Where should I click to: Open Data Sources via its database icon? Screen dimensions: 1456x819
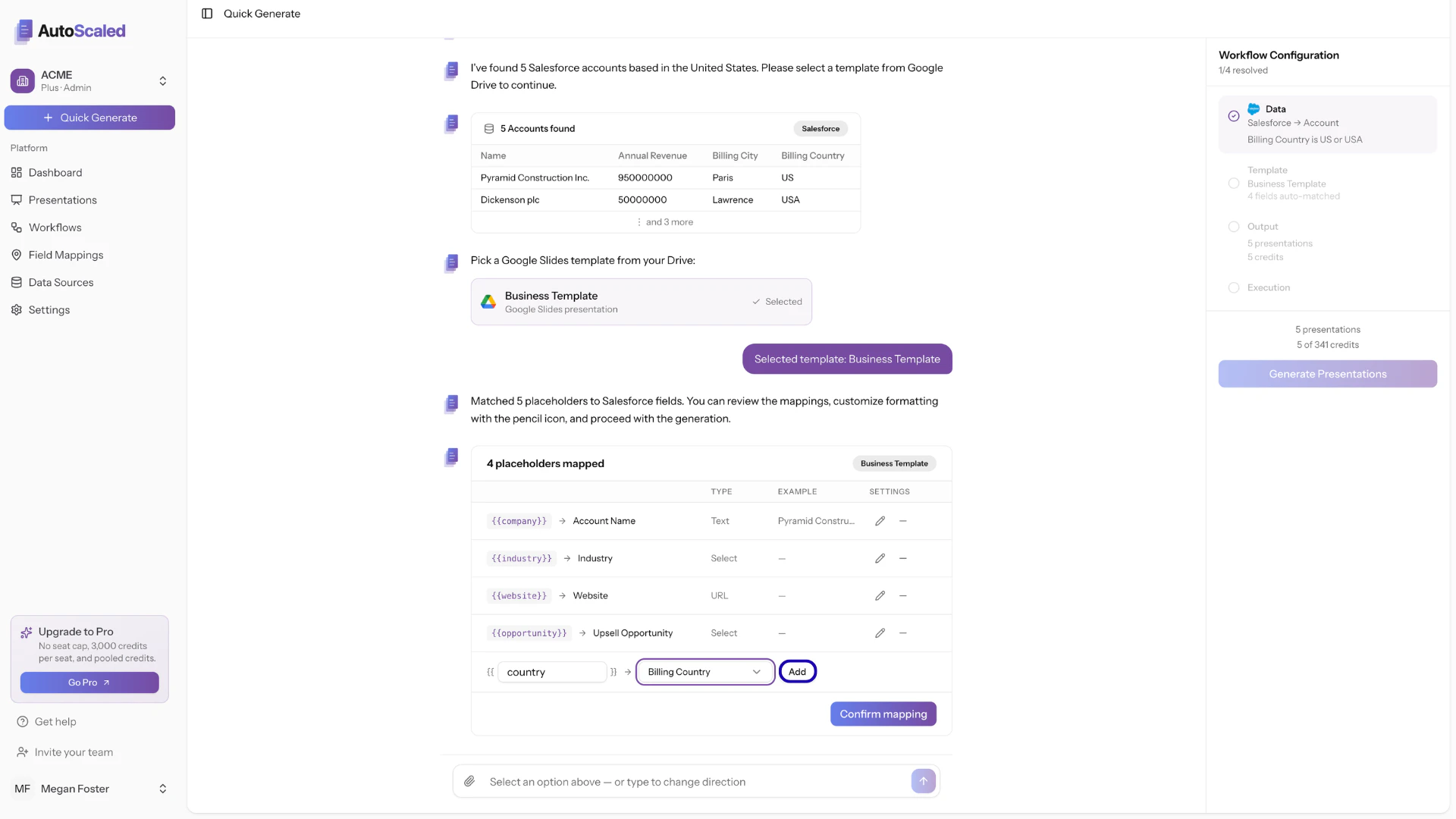pos(17,282)
